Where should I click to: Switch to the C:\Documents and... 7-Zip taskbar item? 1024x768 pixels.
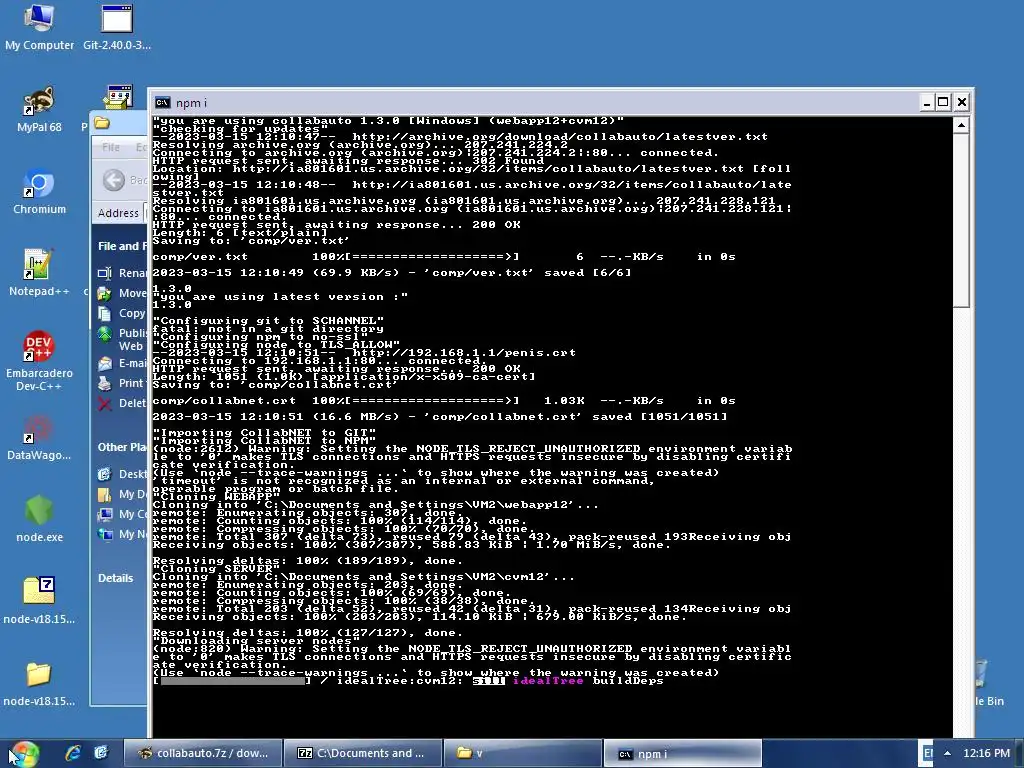pos(363,753)
